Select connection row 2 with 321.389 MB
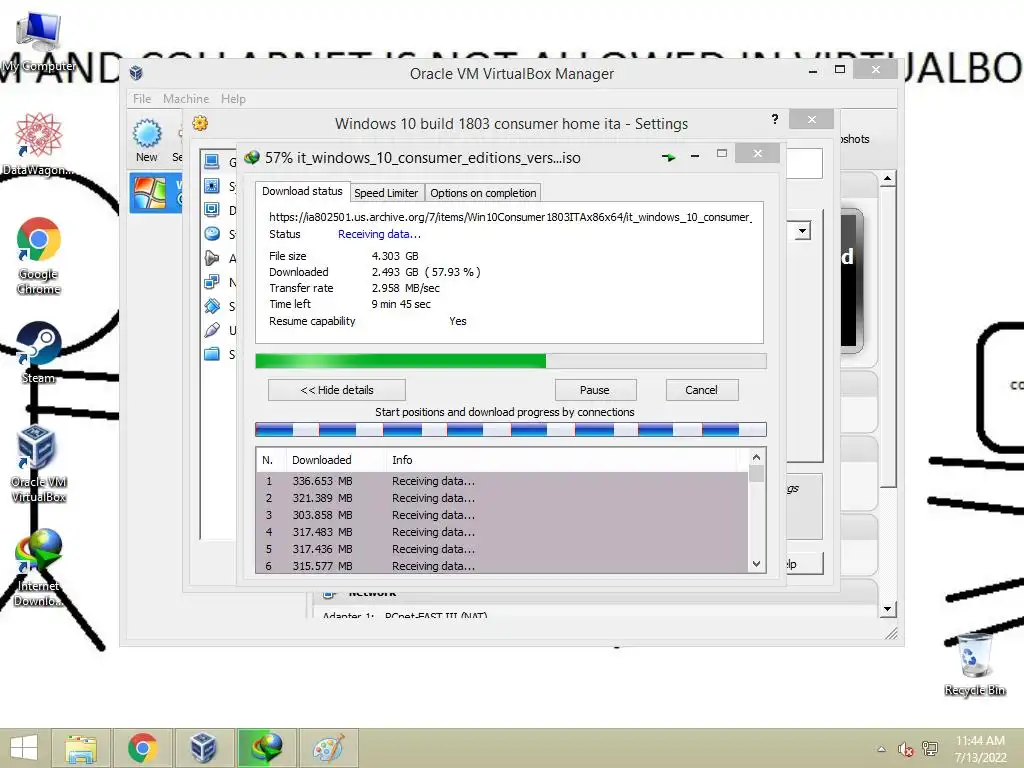The image size is (1024, 768). [502, 498]
